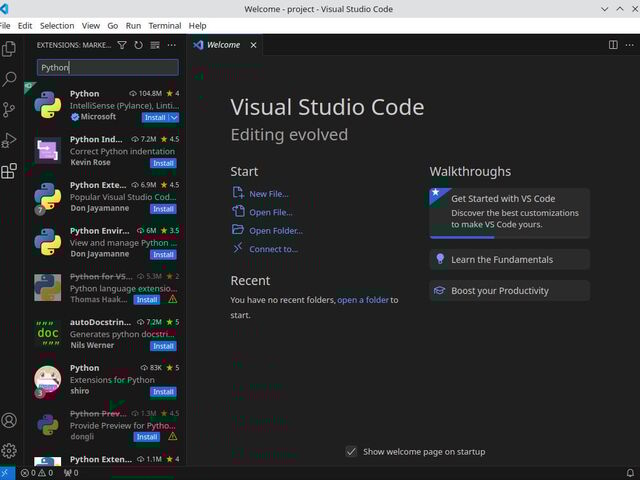Click the Microsoft Python extension logo
This screenshot has height=480, width=640.
click(x=48, y=105)
